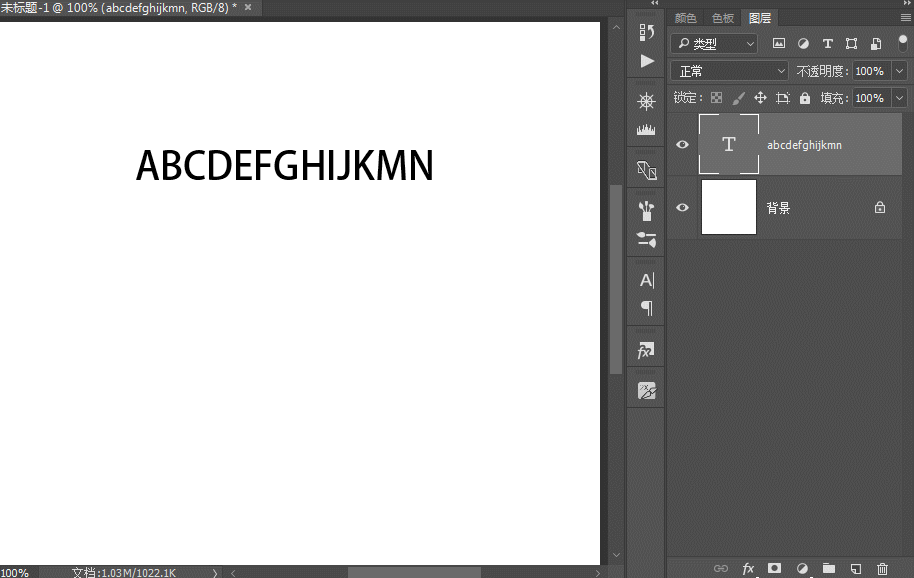
Task: Toggle lock image pixels brush icon
Action: [739, 98]
